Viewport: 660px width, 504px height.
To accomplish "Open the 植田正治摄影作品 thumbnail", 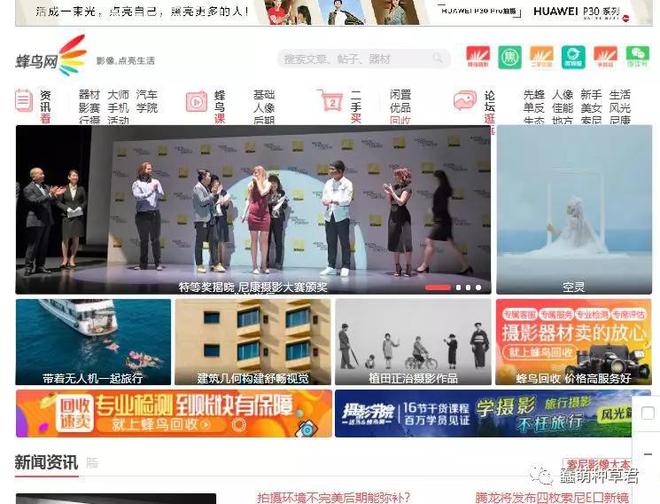I will [411, 342].
